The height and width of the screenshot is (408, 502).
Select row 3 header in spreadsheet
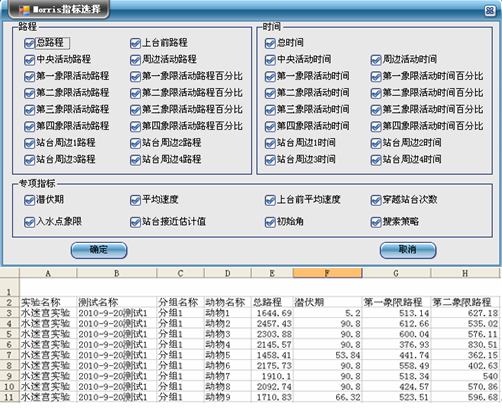pyautogui.click(x=10, y=313)
